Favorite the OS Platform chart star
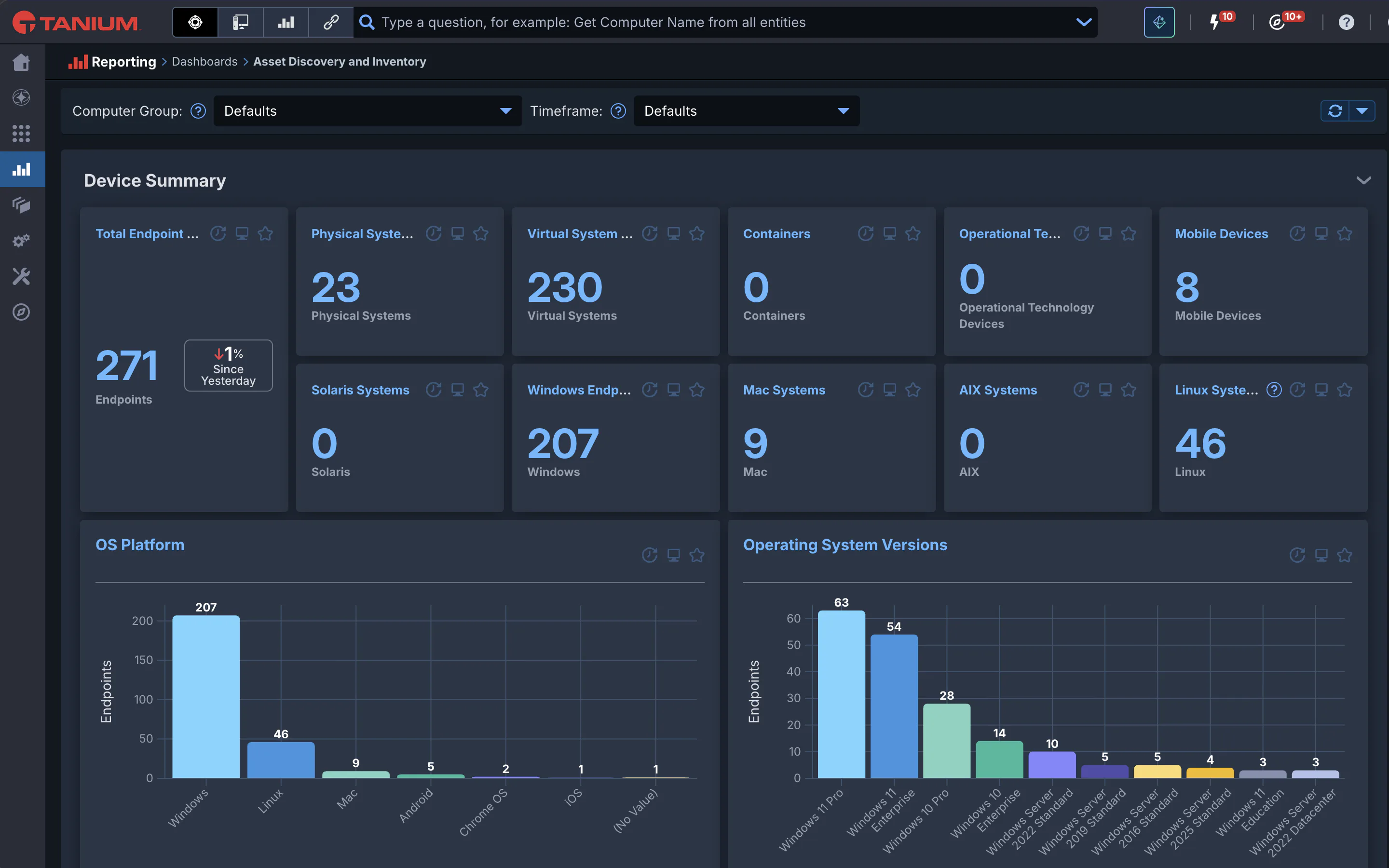This screenshot has height=868, width=1389. coord(697,555)
